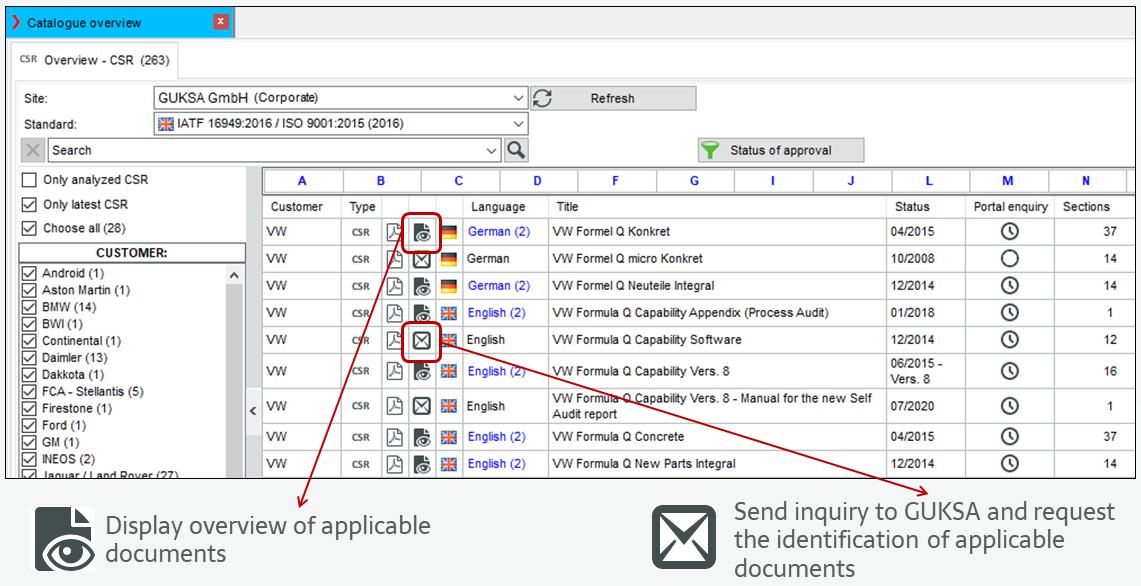Open the PDF for the Self Audit report manual

pyautogui.click(x=394, y=406)
